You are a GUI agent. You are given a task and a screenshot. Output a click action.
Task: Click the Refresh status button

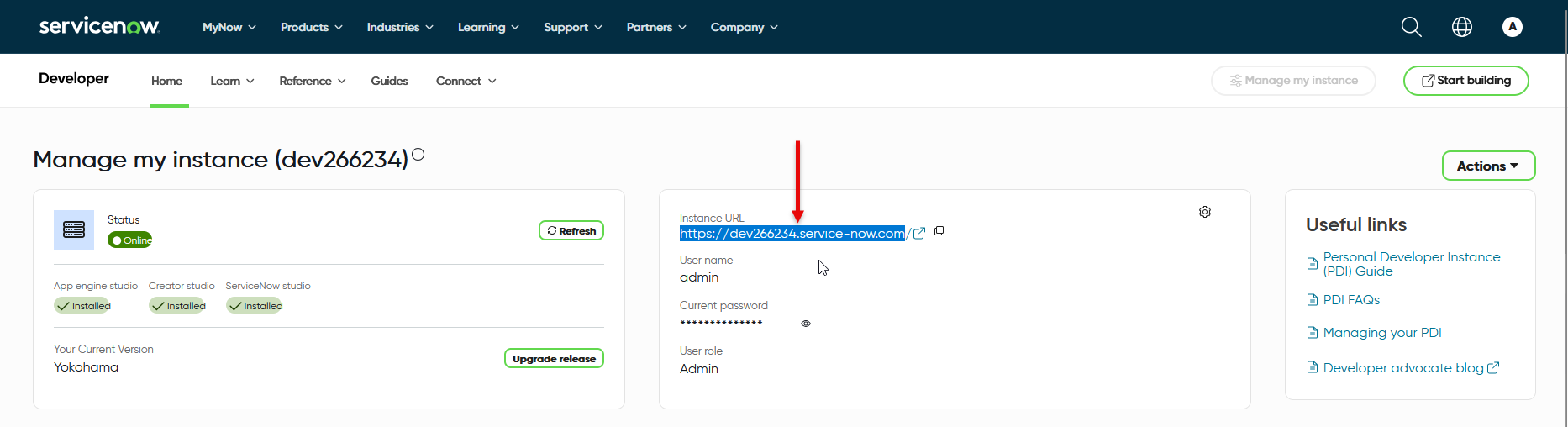571,230
